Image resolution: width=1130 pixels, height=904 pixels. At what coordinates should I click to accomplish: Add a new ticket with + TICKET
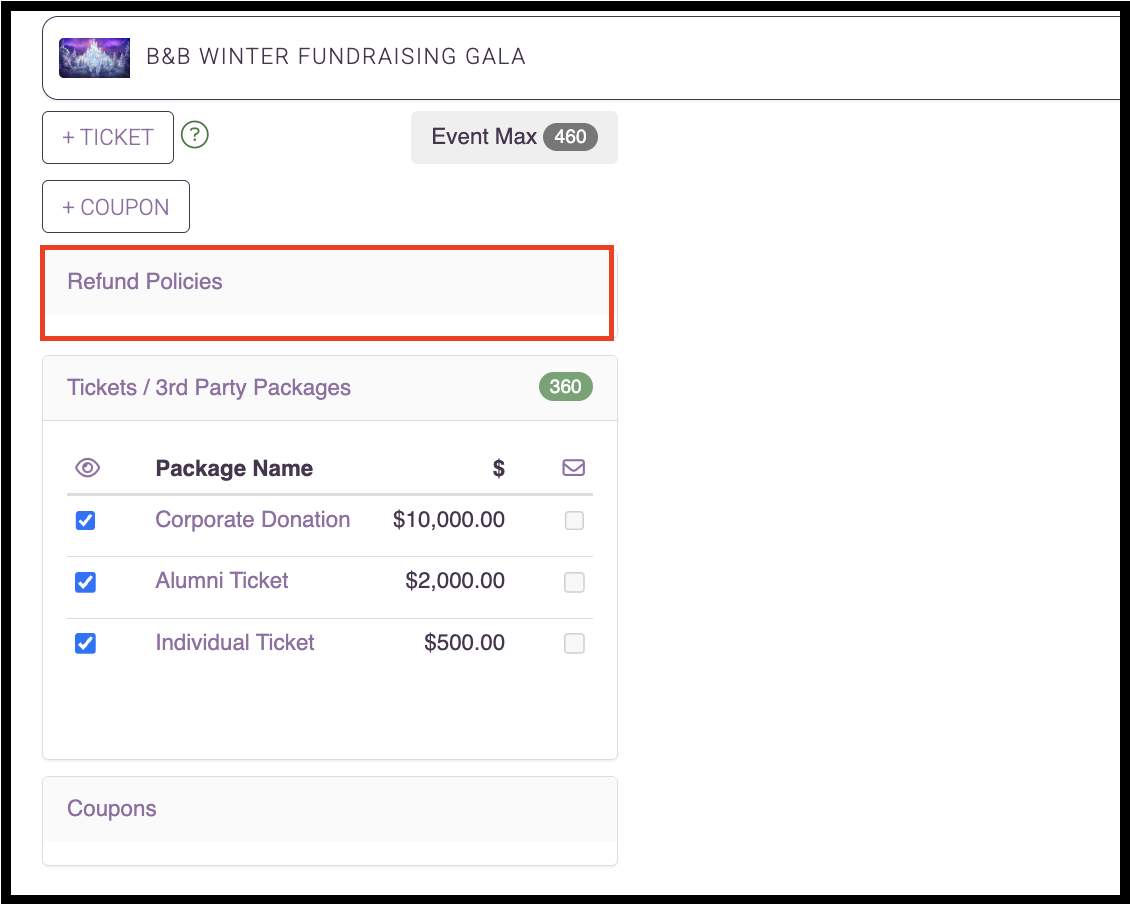(108, 137)
